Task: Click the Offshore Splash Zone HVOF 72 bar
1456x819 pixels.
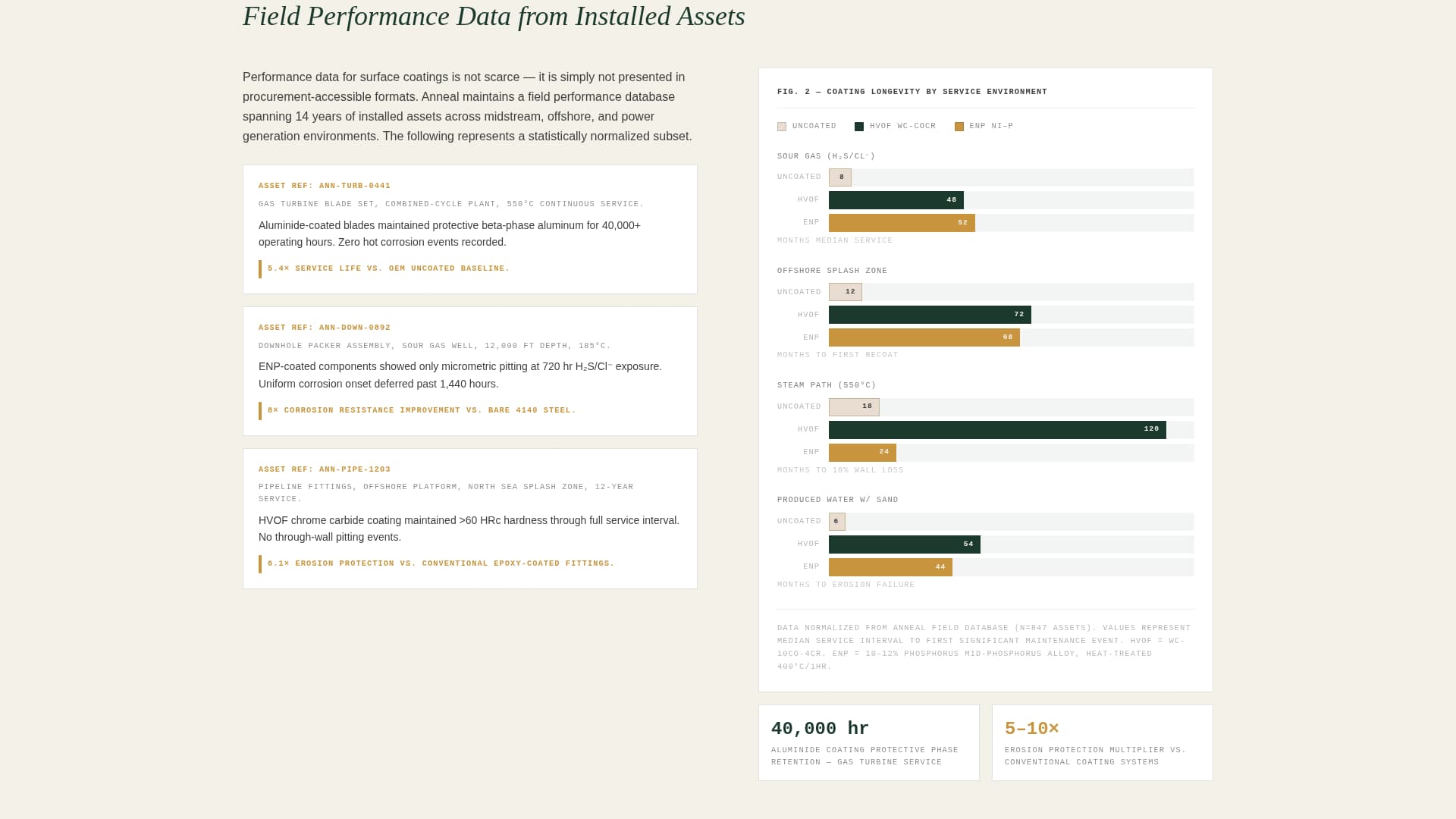Action: [x=930, y=315]
